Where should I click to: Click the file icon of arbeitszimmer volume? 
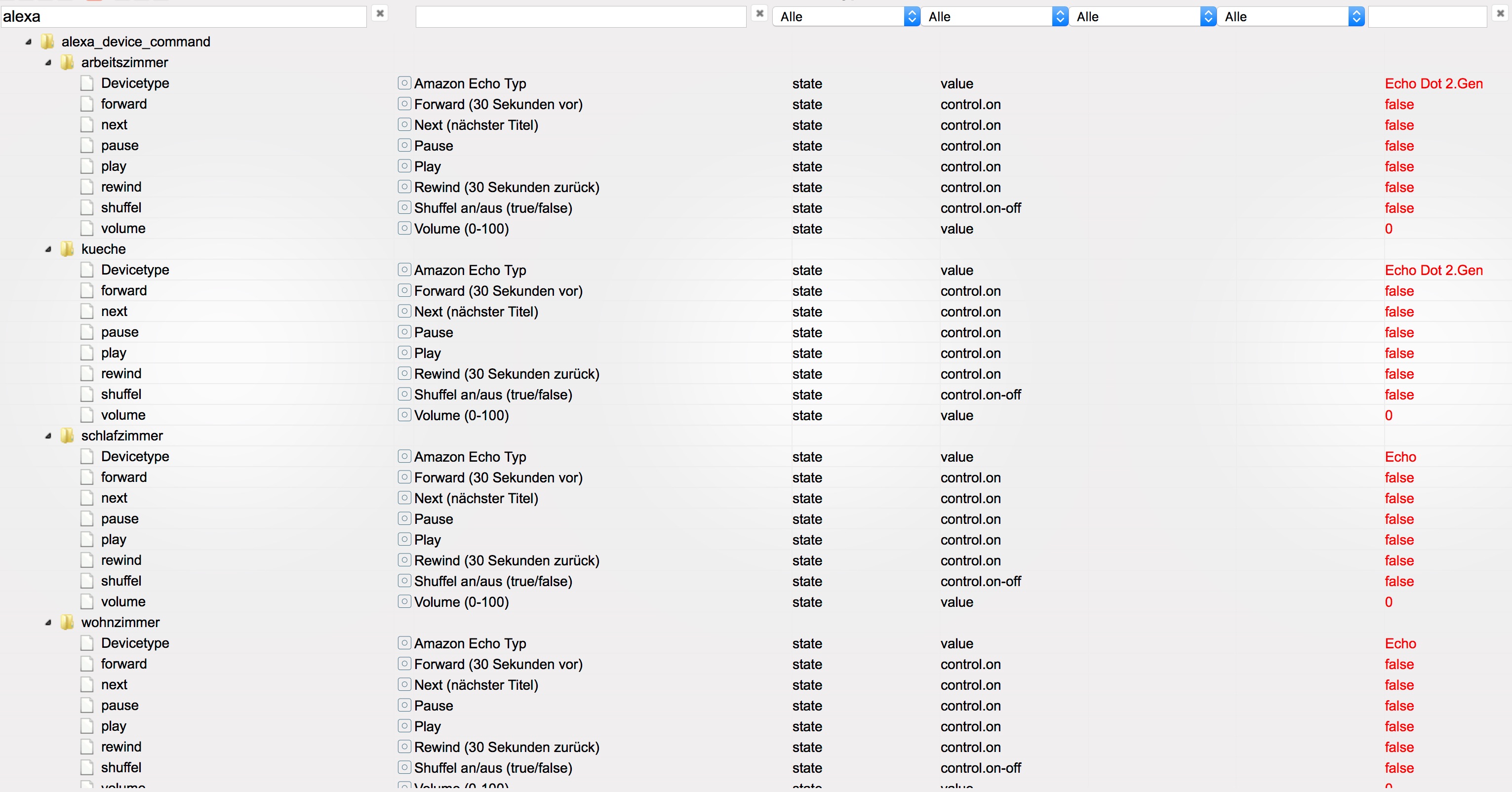pyautogui.click(x=87, y=229)
